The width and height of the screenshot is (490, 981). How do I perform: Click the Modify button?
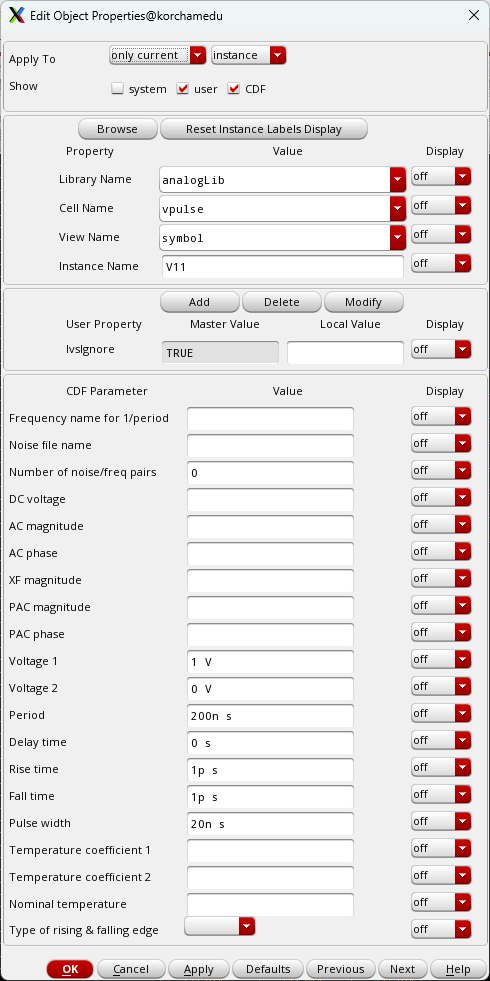364,302
